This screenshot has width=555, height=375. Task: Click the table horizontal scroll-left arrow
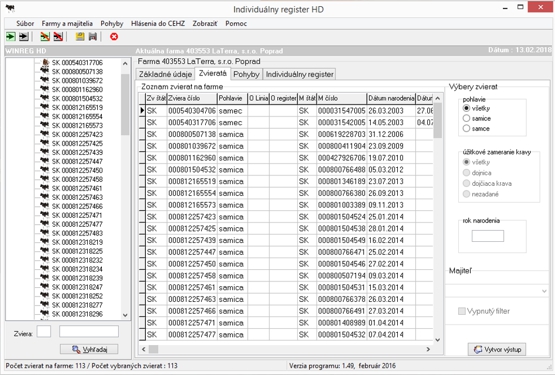pyautogui.click(x=143, y=349)
